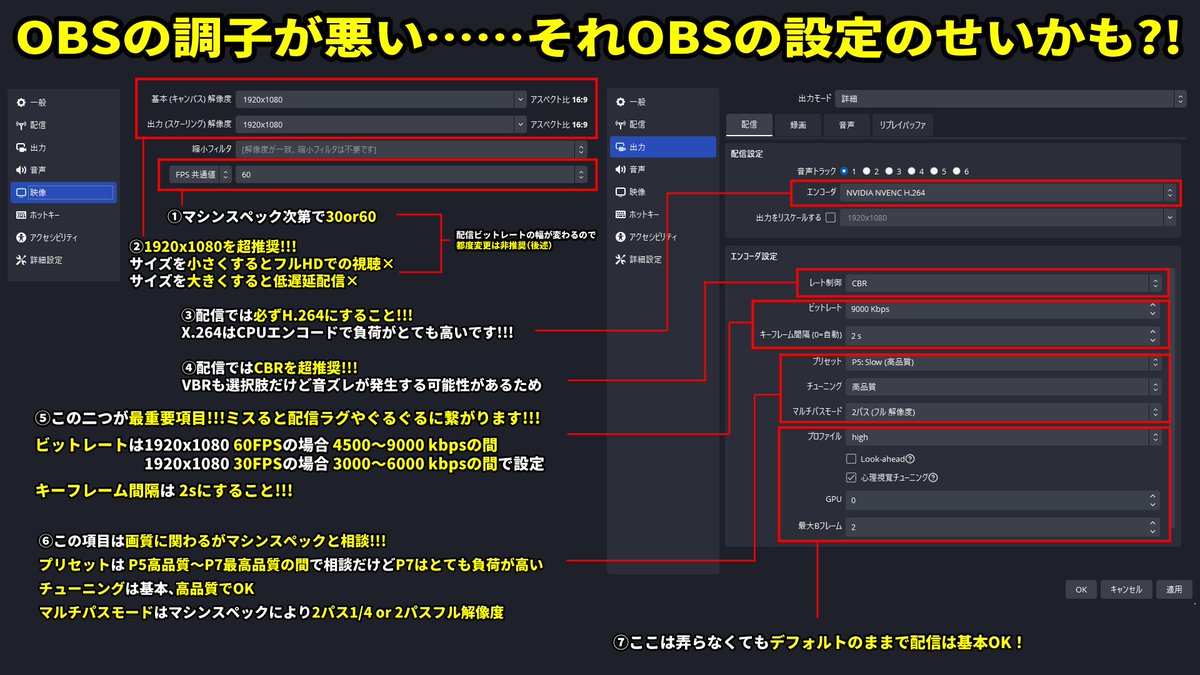Open アクセシビリティ in the 映像 settings window sidebar
The height and width of the screenshot is (675, 1200).
(62, 237)
